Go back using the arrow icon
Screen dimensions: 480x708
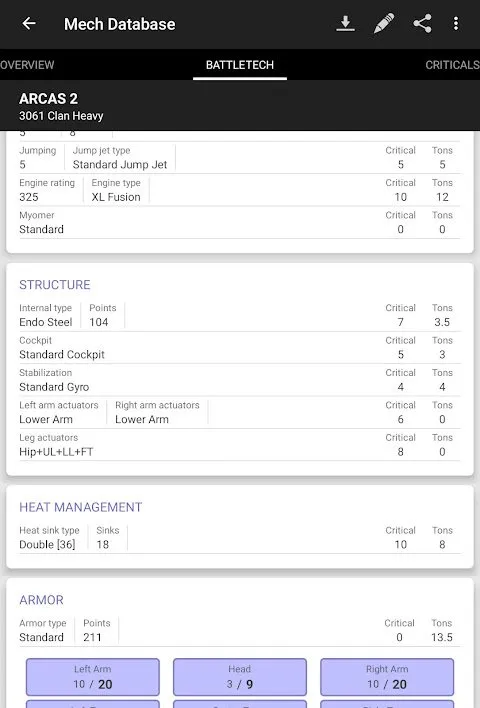pos(29,23)
